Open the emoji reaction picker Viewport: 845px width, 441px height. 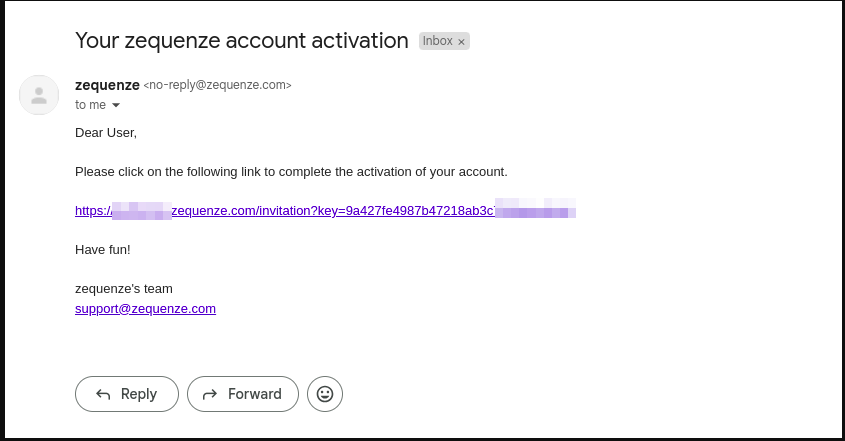(325, 394)
